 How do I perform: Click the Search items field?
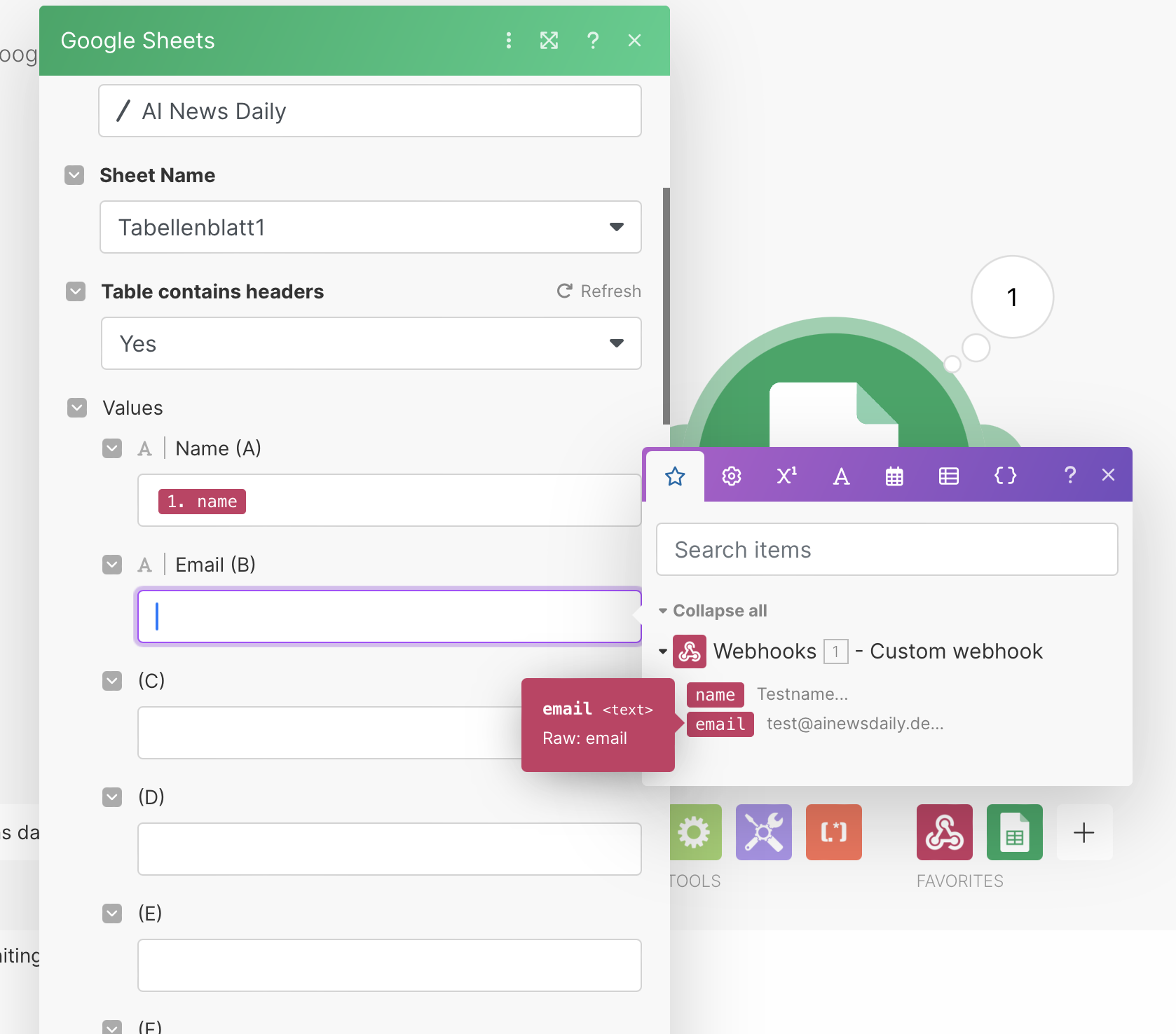887,549
